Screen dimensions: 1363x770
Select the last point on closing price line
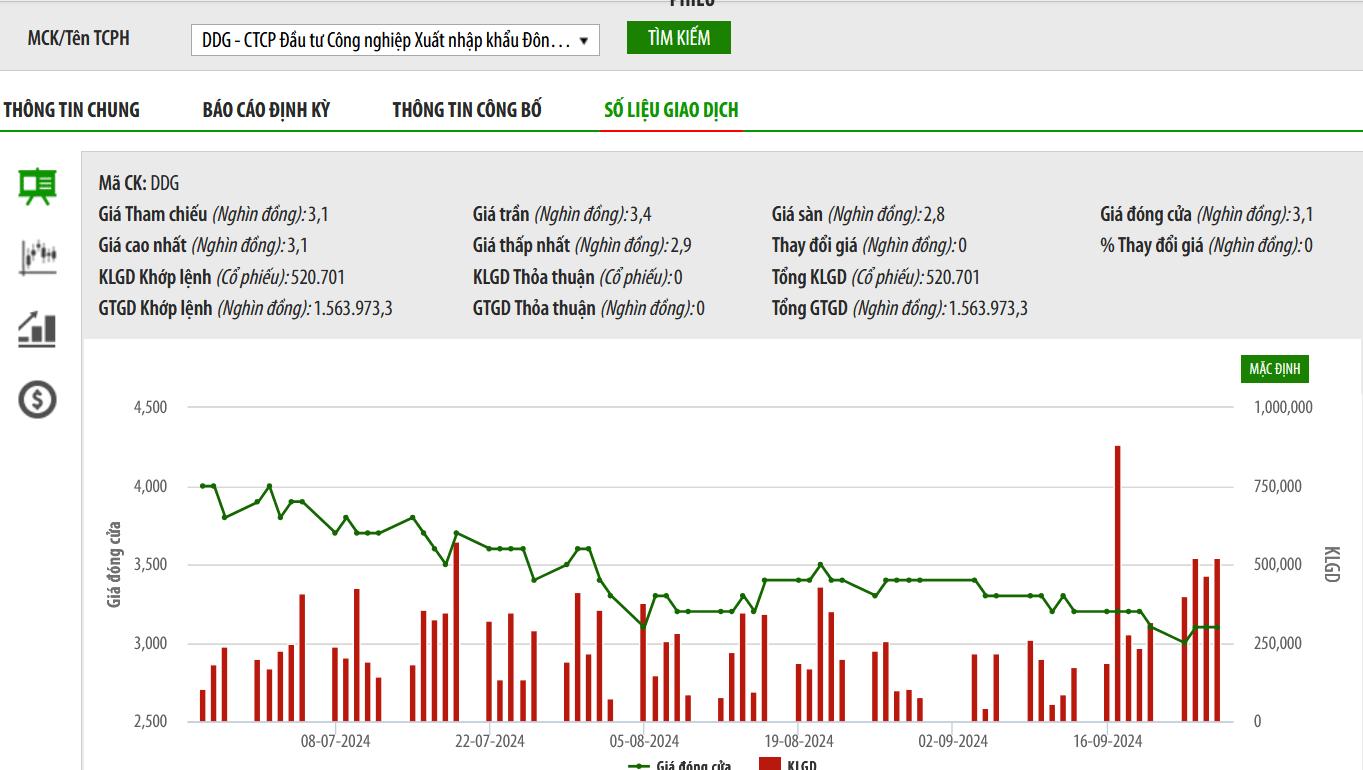pyautogui.click(x=1217, y=627)
